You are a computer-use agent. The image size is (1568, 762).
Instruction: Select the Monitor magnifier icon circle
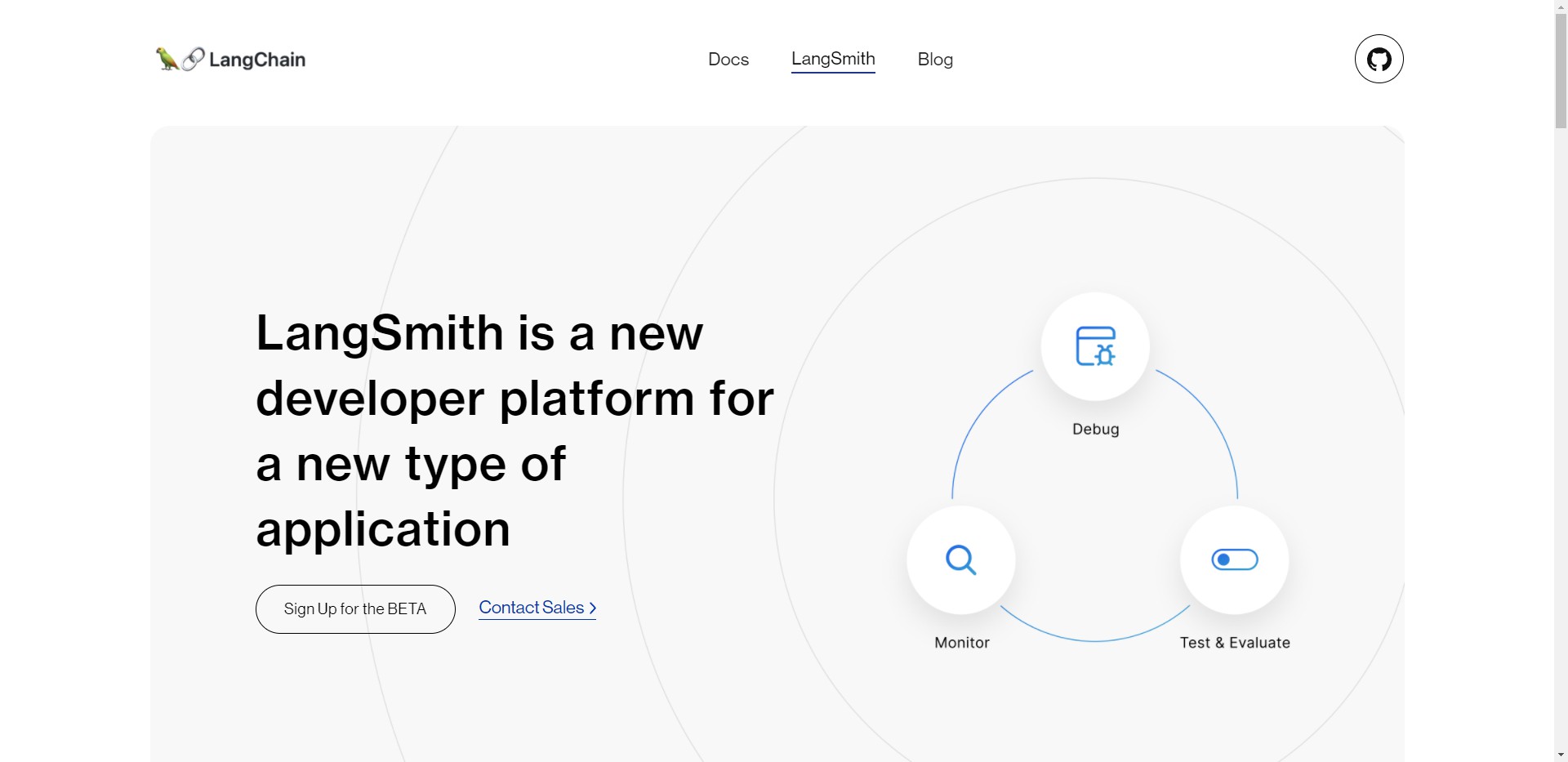(961, 560)
